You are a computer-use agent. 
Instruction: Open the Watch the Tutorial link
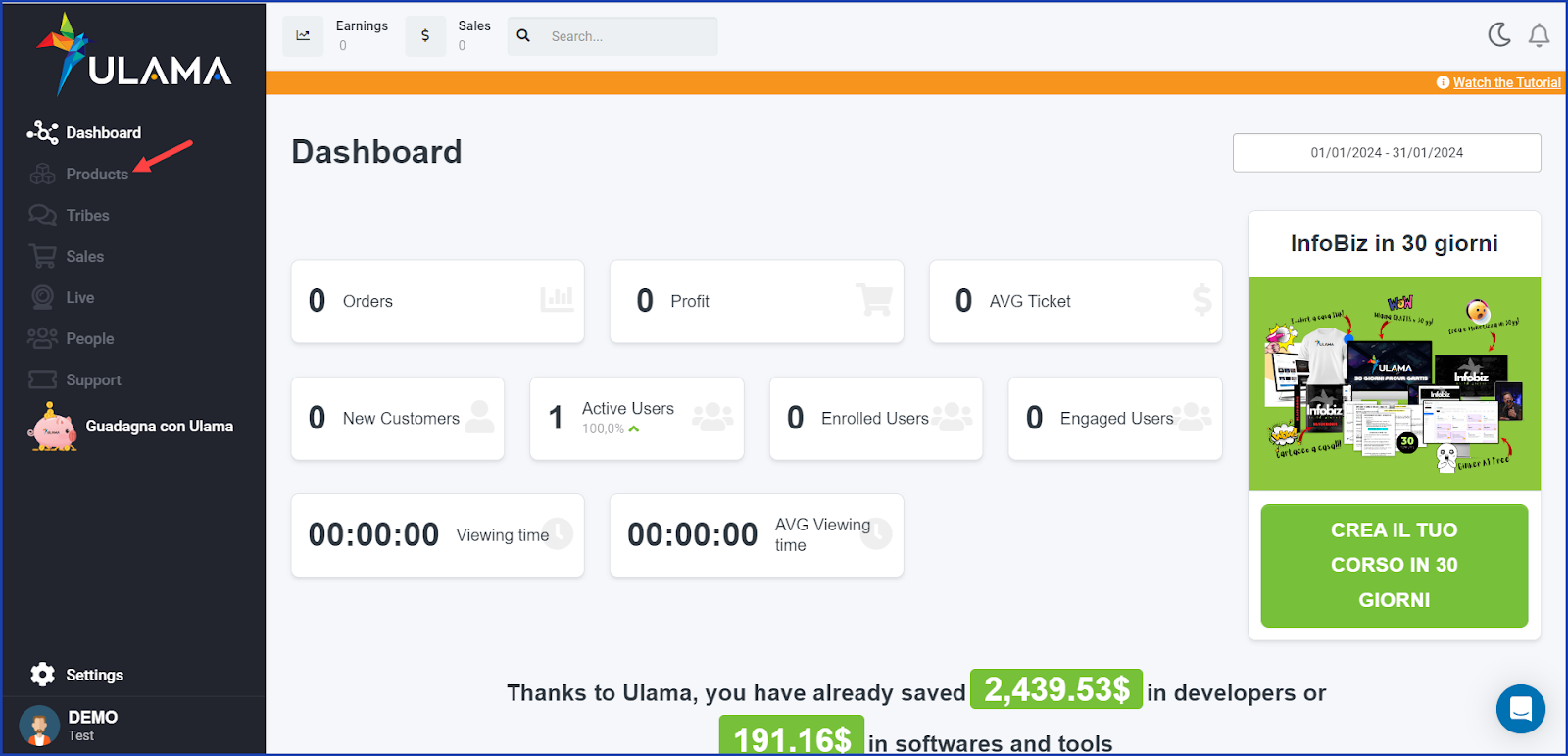tap(1506, 82)
